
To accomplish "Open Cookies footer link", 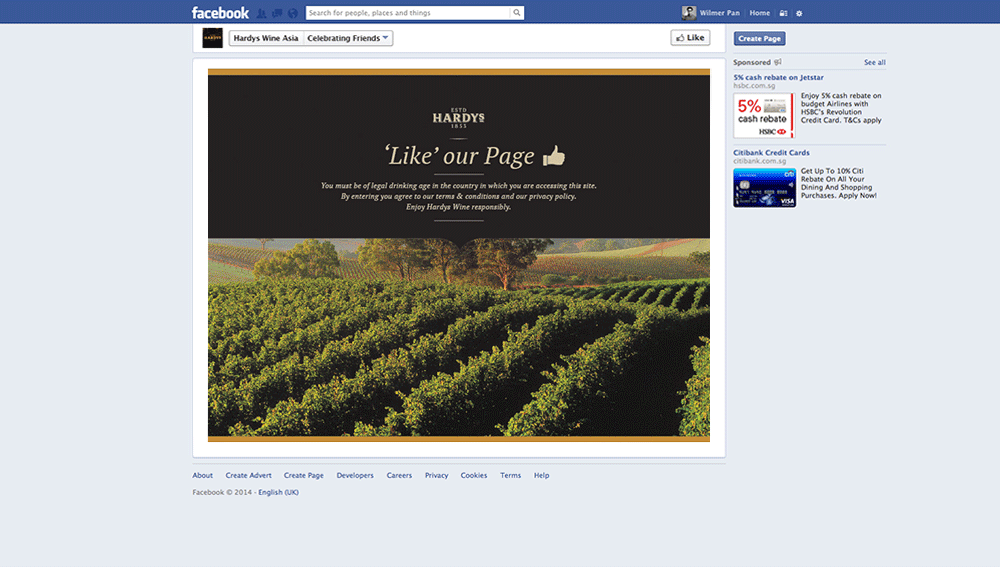I will [474, 475].
